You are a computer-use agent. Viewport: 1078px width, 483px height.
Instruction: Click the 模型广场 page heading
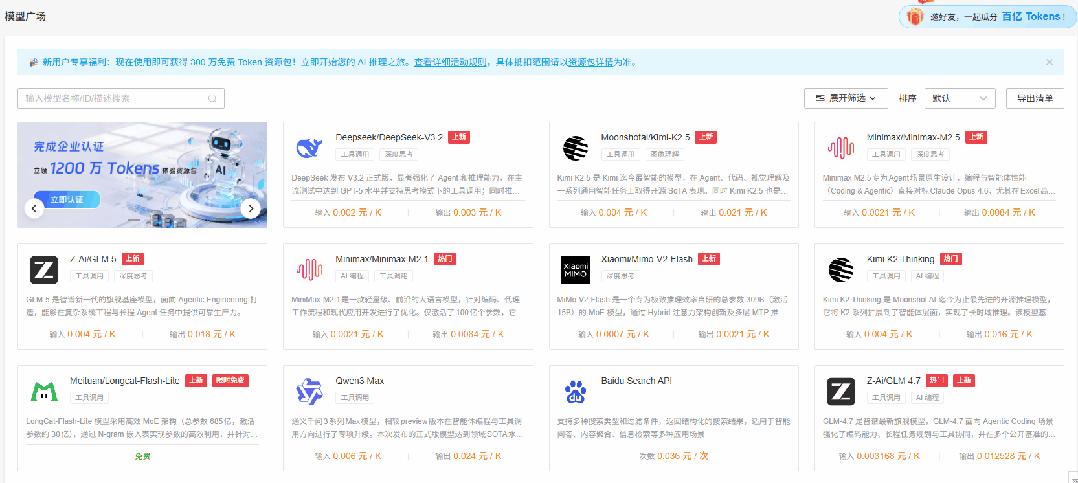pyautogui.click(x=25, y=16)
